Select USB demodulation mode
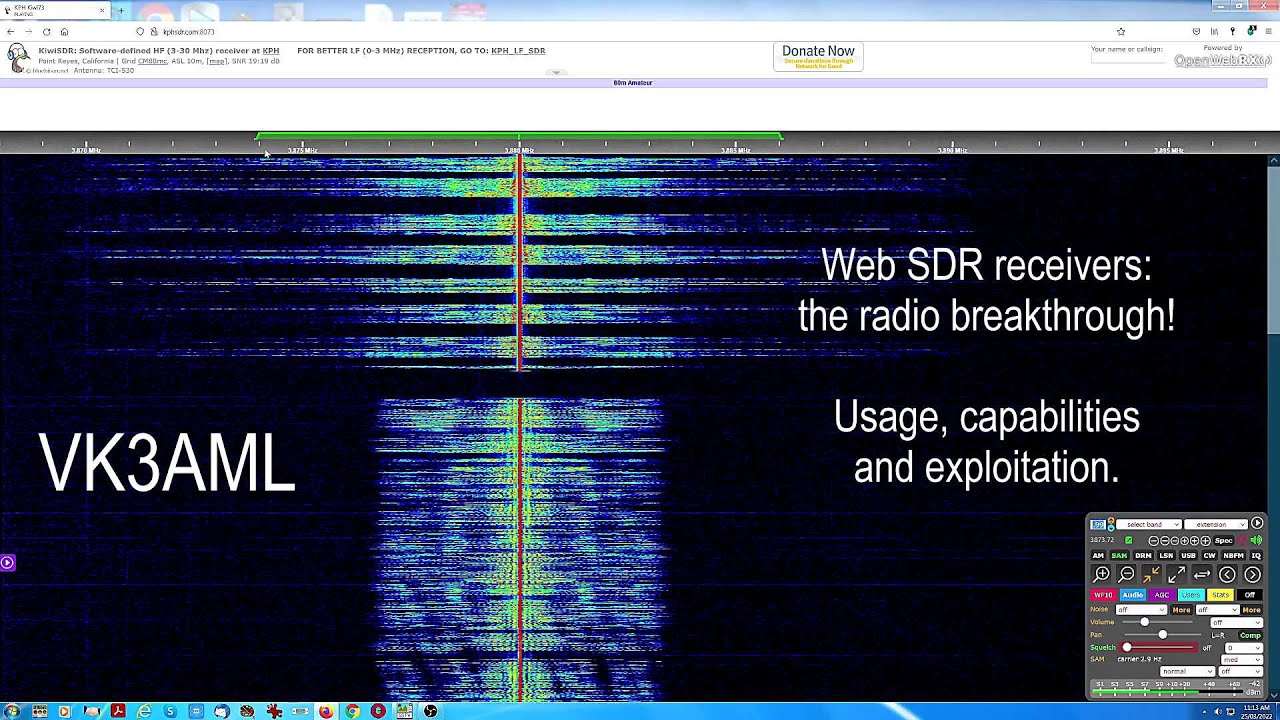The image size is (1280, 720). pyautogui.click(x=1188, y=556)
